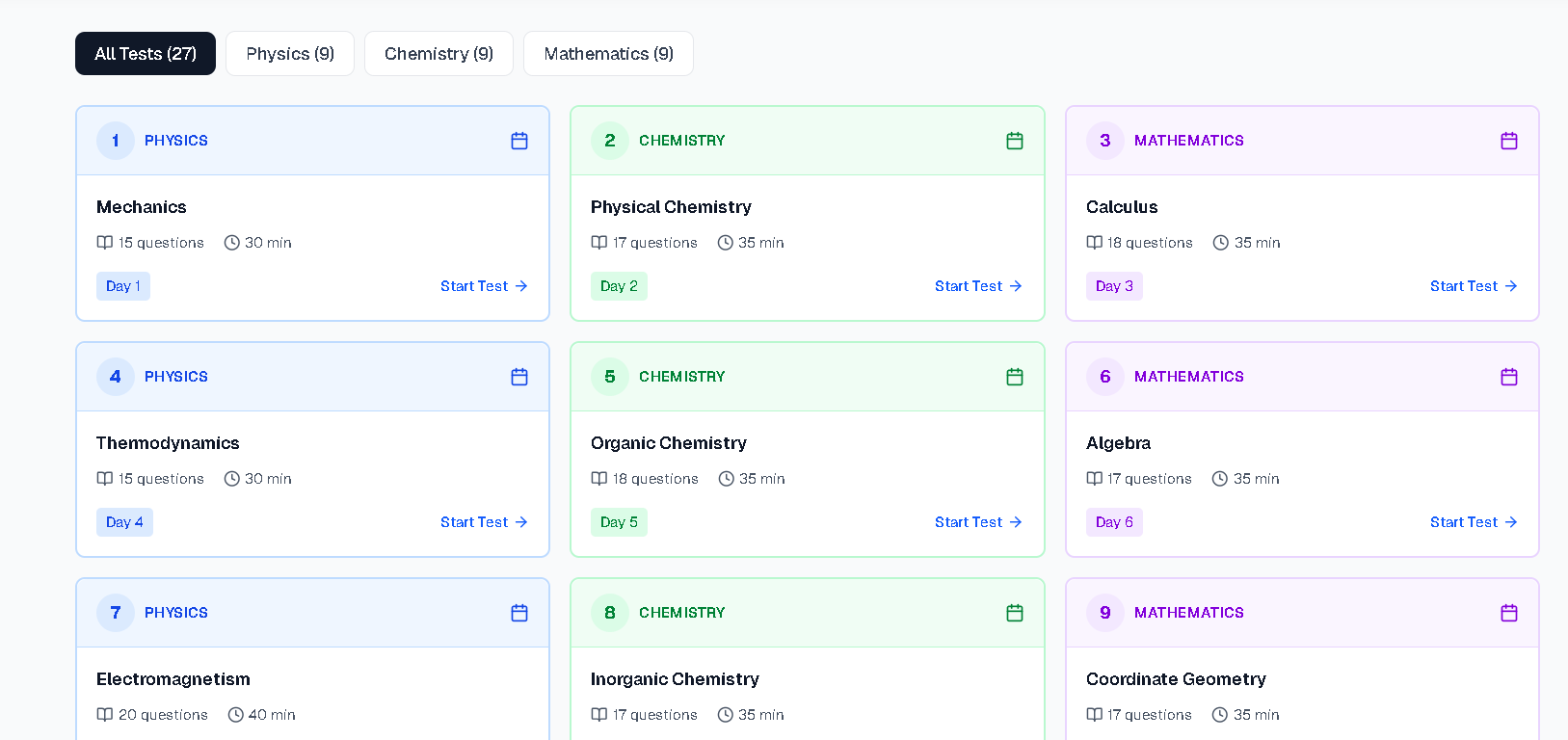This screenshot has height=740, width=1568.
Task: Launch the Algebra test
Action: click(x=1473, y=522)
